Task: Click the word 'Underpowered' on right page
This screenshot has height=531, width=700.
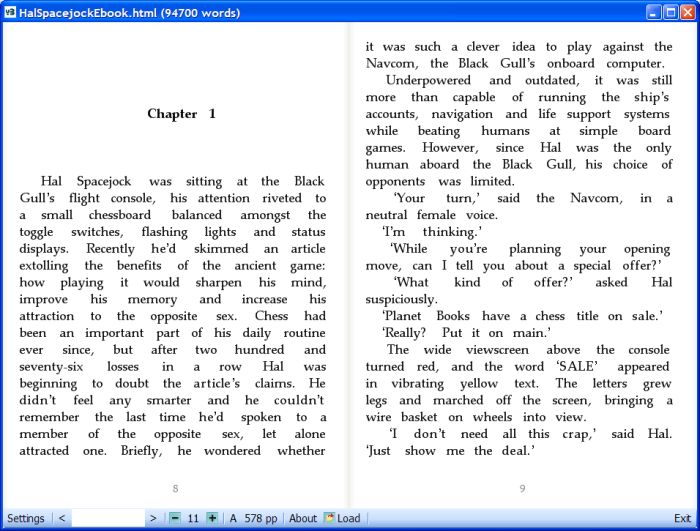Action: click(428, 81)
